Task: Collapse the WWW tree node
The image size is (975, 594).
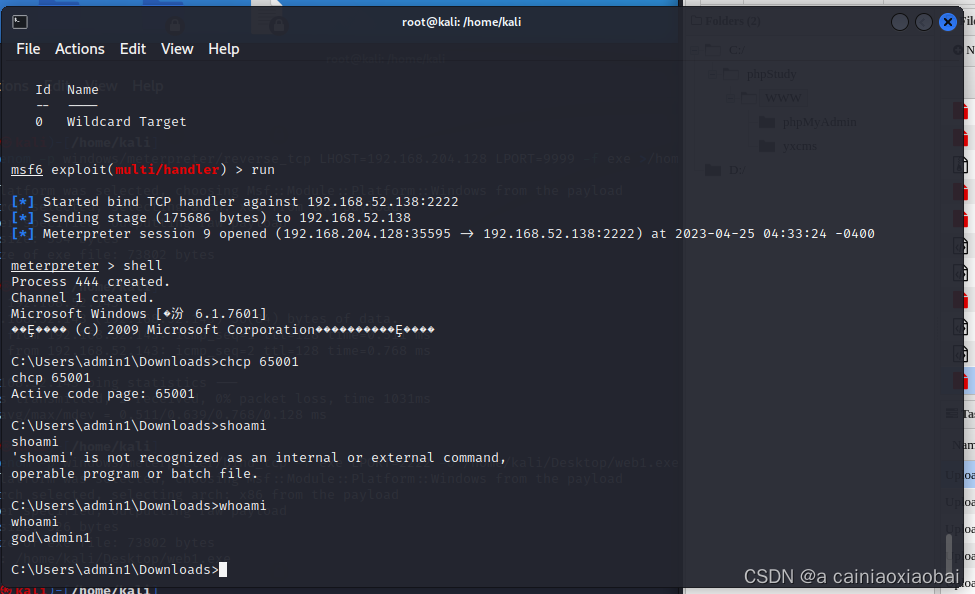Action: (731, 98)
